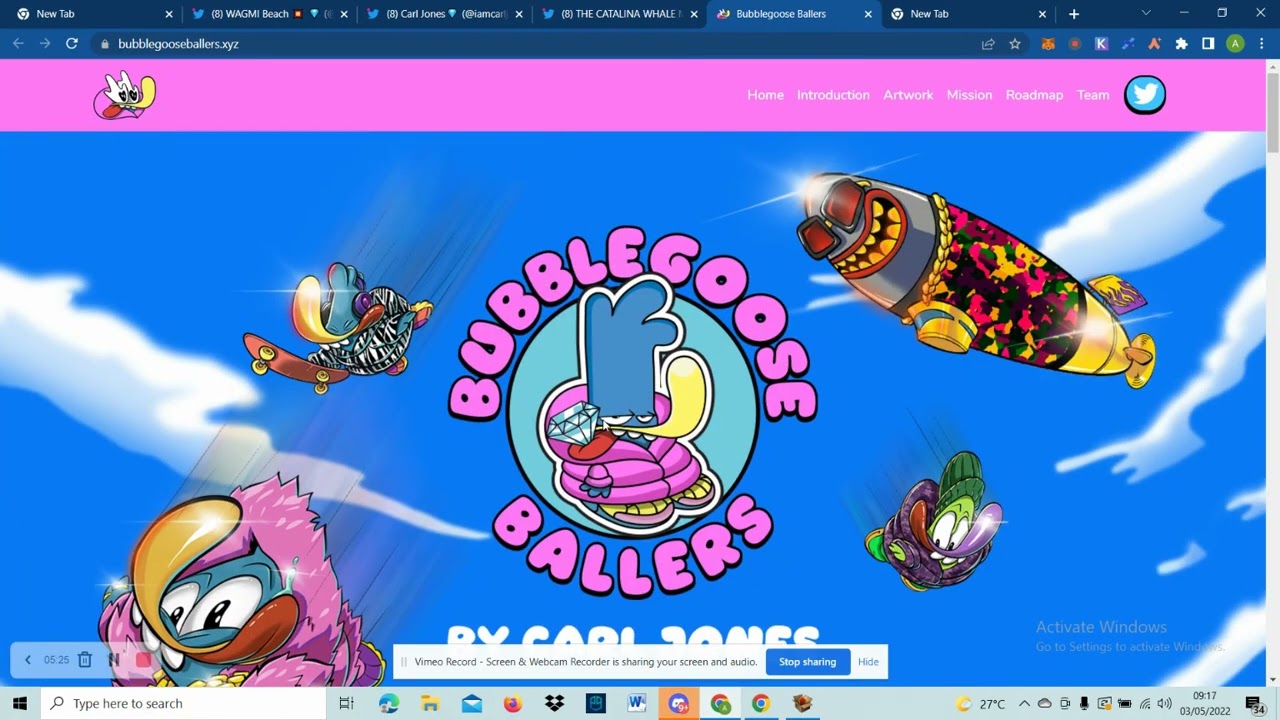Collapse recorder panel with left chevron

click(27, 660)
